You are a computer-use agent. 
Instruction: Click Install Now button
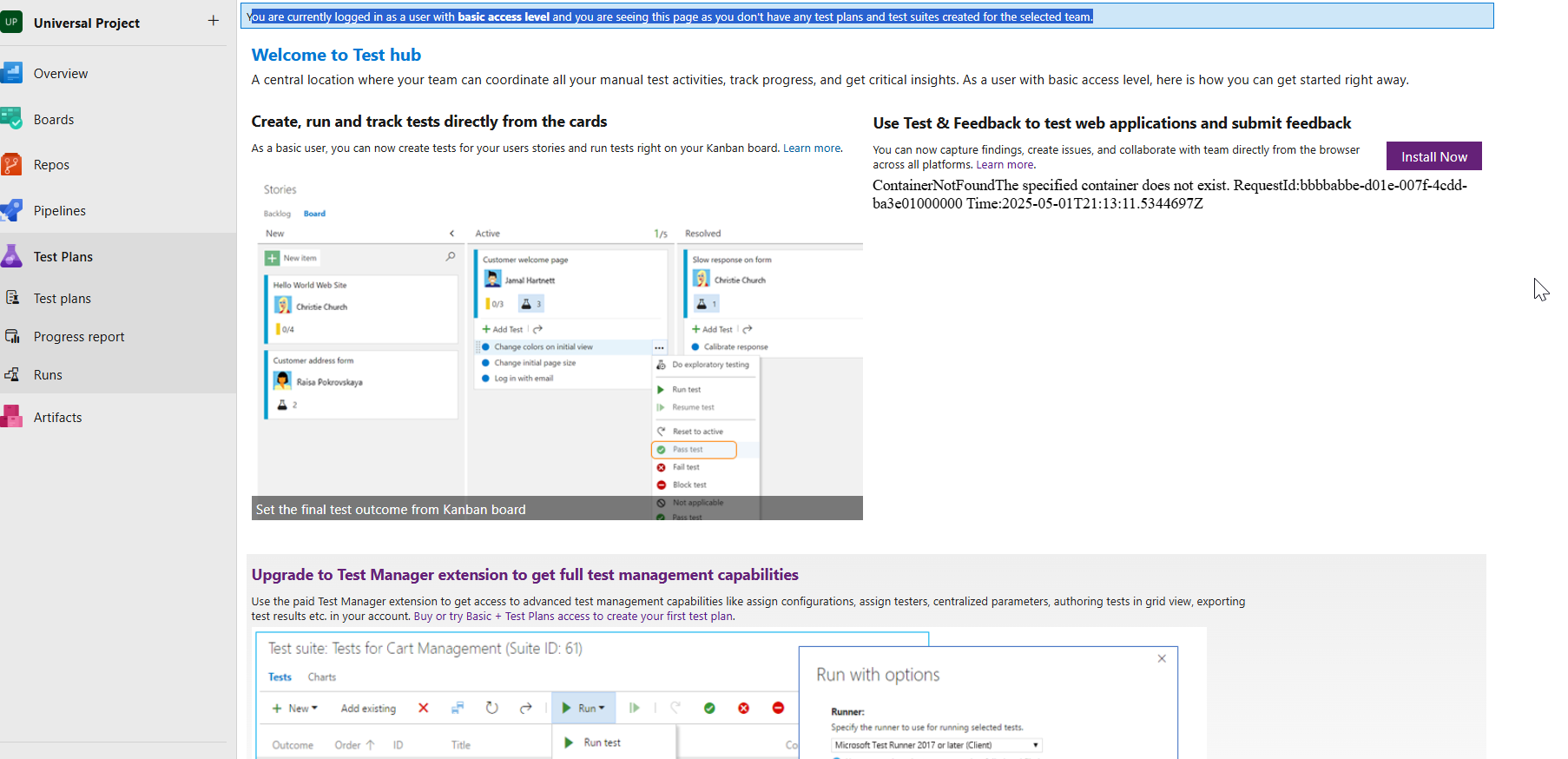coord(1433,156)
